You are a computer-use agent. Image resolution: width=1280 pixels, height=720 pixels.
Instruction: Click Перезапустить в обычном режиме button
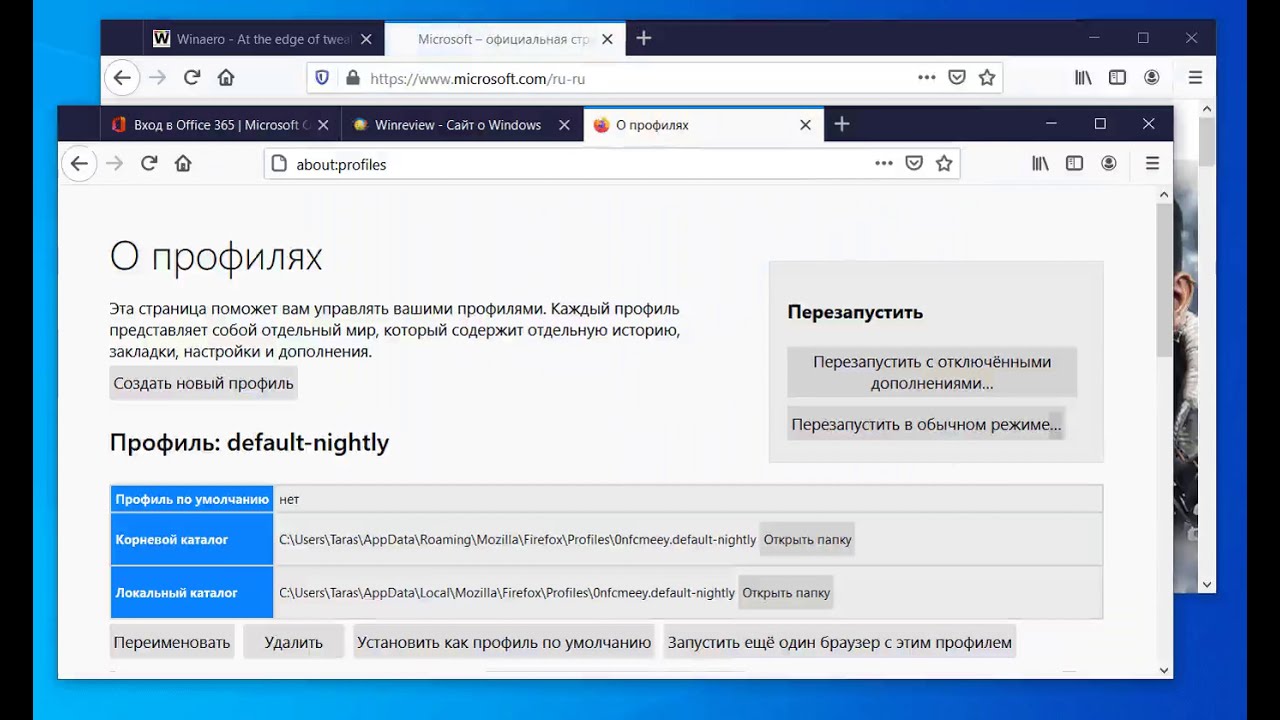pyautogui.click(x=926, y=424)
